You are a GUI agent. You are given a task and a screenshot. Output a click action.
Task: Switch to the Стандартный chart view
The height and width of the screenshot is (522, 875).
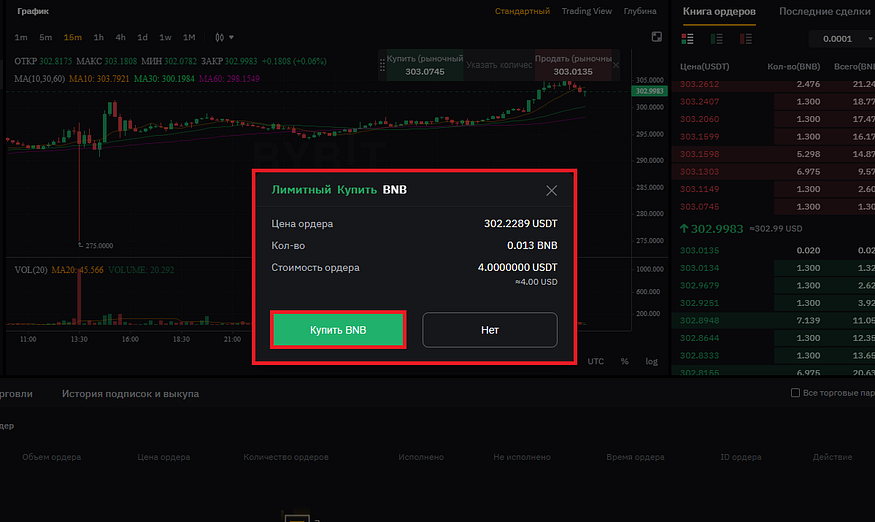click(x=522, y=11)
